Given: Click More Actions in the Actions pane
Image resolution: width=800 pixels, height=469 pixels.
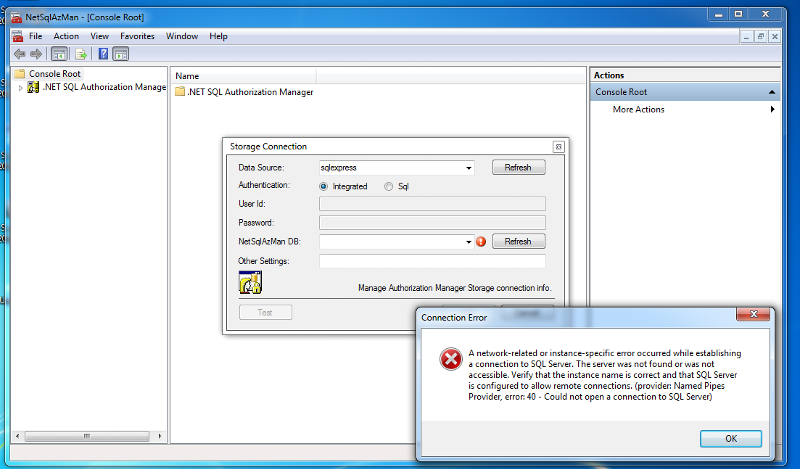Looking at the screenshot, I should tap(638, 109).
